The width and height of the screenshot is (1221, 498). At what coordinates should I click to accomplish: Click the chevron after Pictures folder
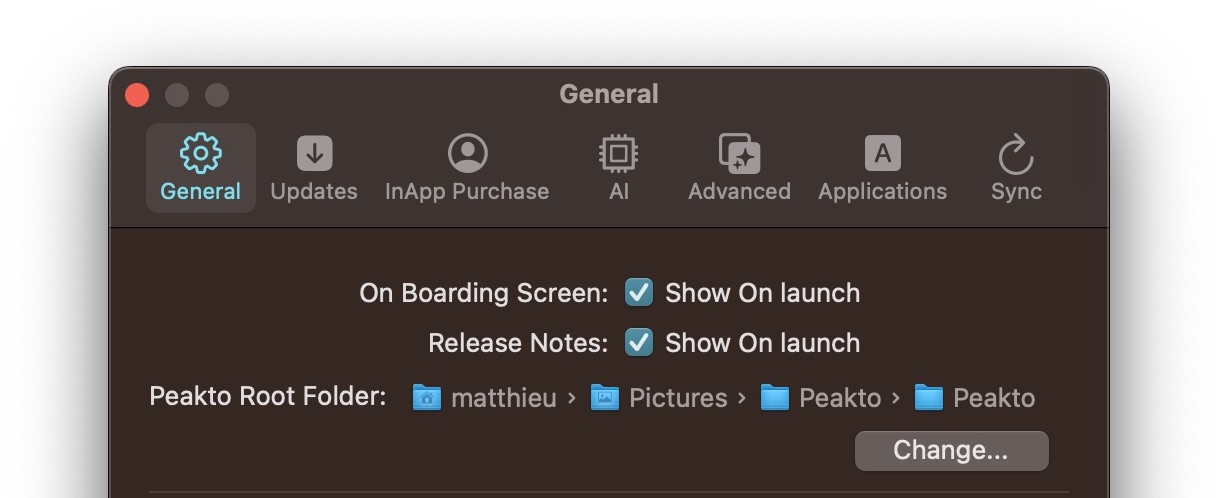[742, 398]
